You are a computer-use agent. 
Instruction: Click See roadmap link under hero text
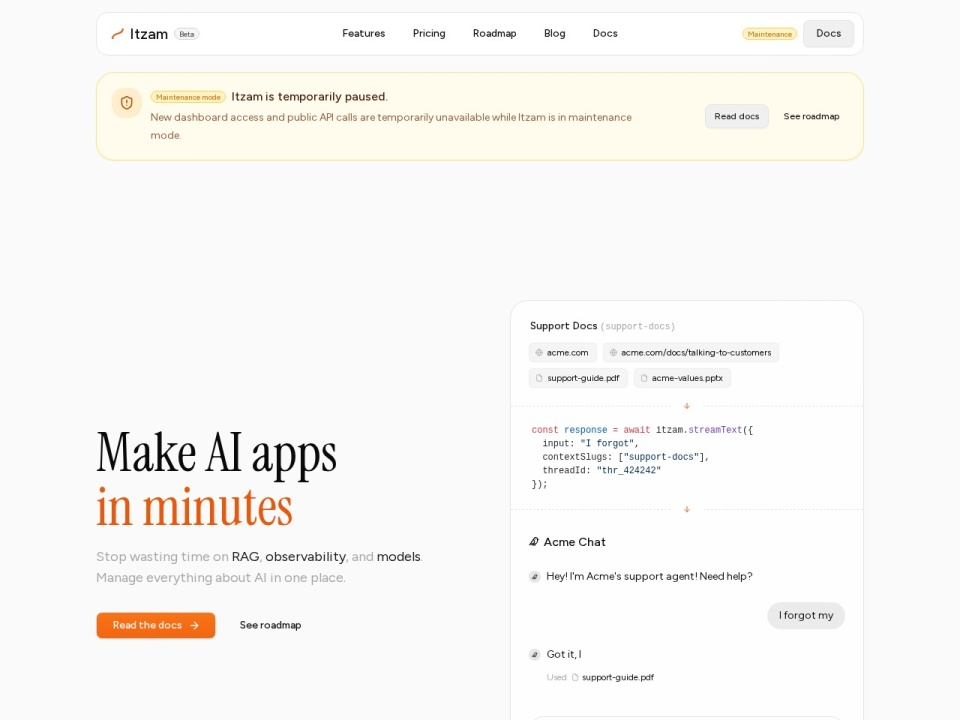tap(270, 625)
